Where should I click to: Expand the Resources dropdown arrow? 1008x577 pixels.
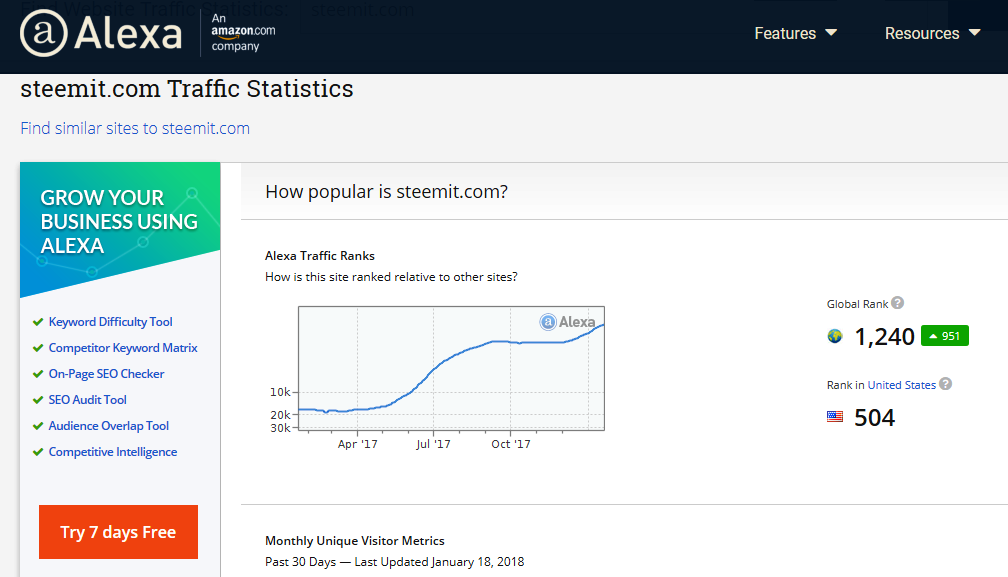pyautogui.click(x=975, y=33)
